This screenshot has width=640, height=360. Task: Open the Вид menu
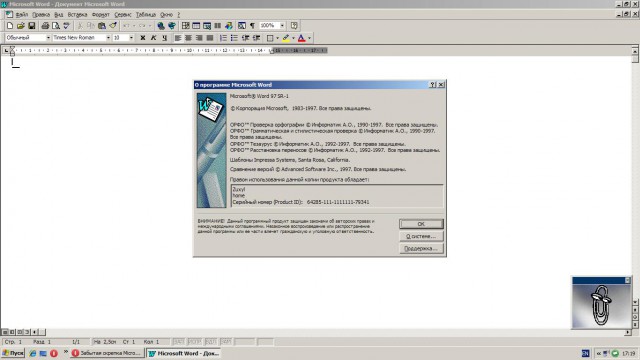[59, 15]
